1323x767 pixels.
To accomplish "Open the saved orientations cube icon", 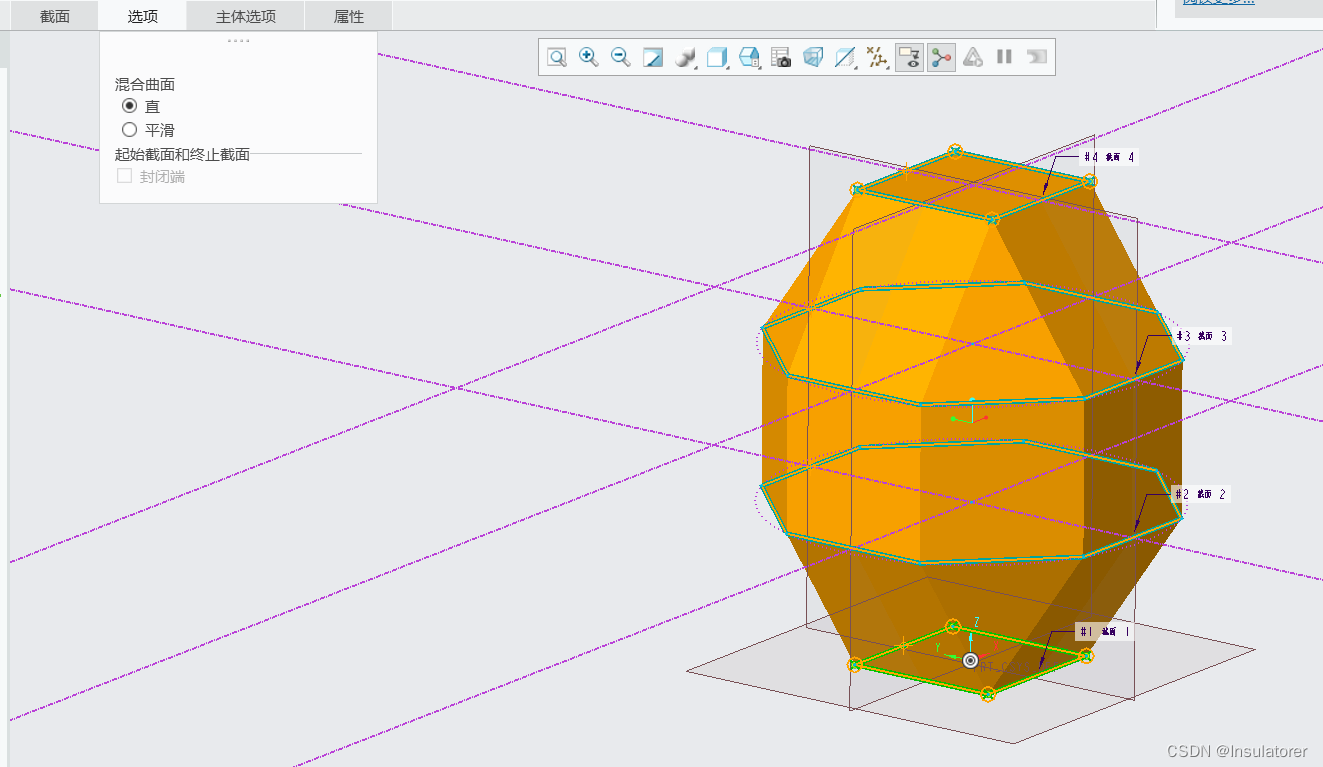I will 717,58.
